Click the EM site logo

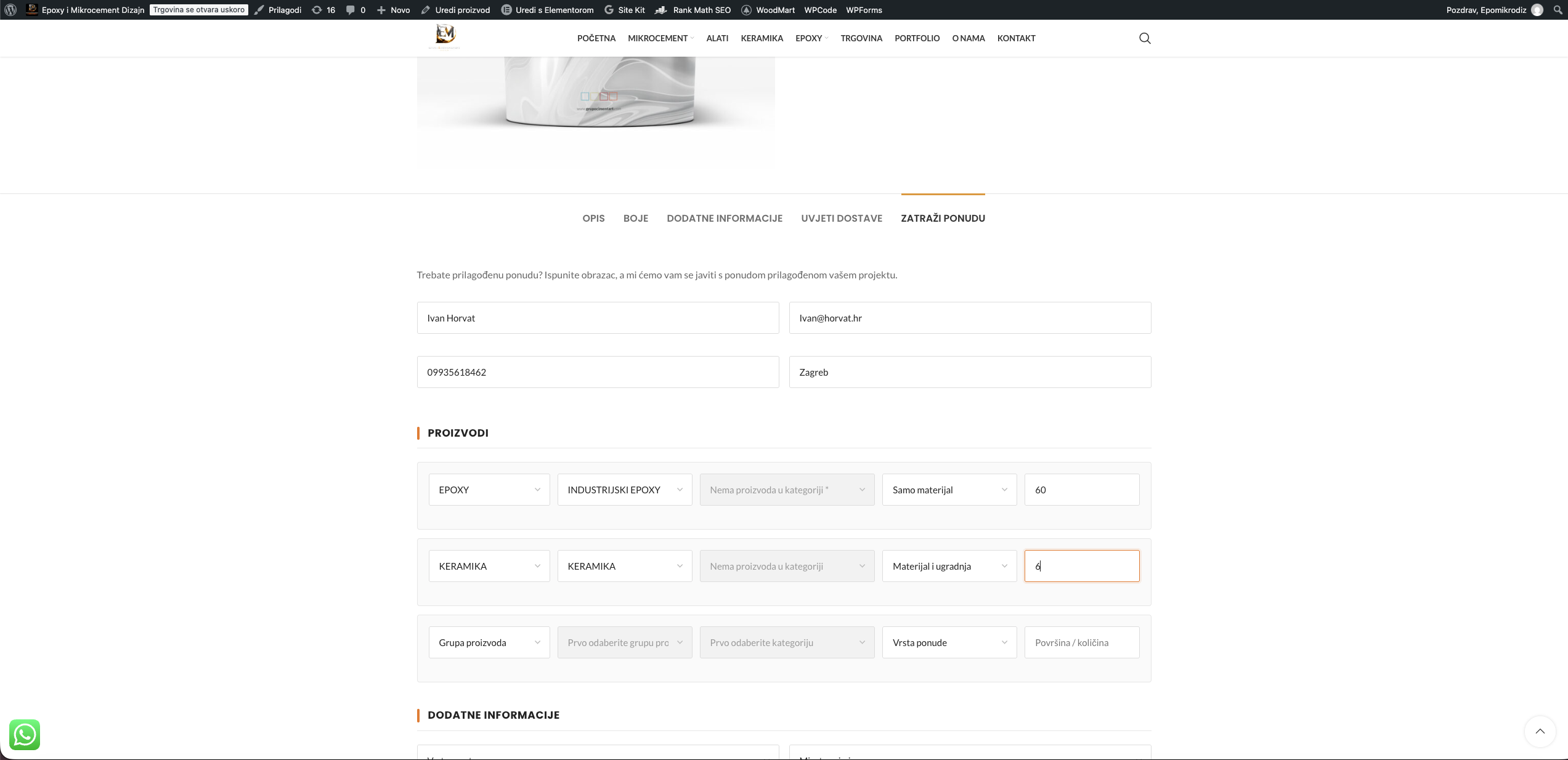coord(444,37)
